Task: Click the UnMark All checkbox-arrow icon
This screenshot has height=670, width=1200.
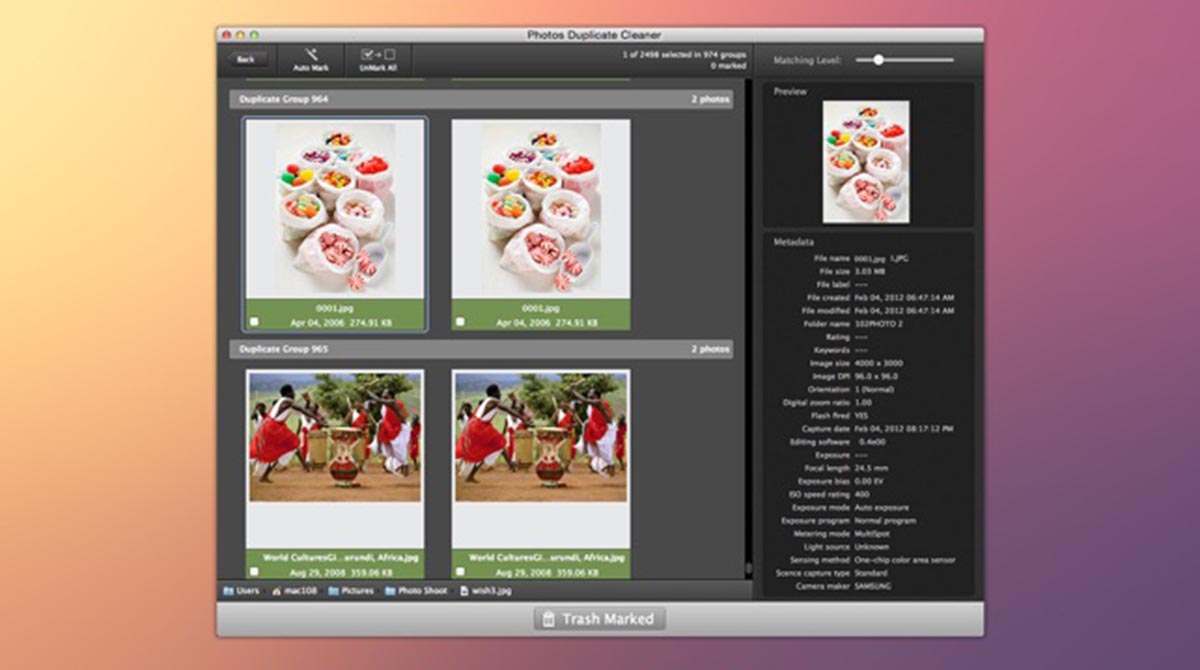Action: pos(378,54)
